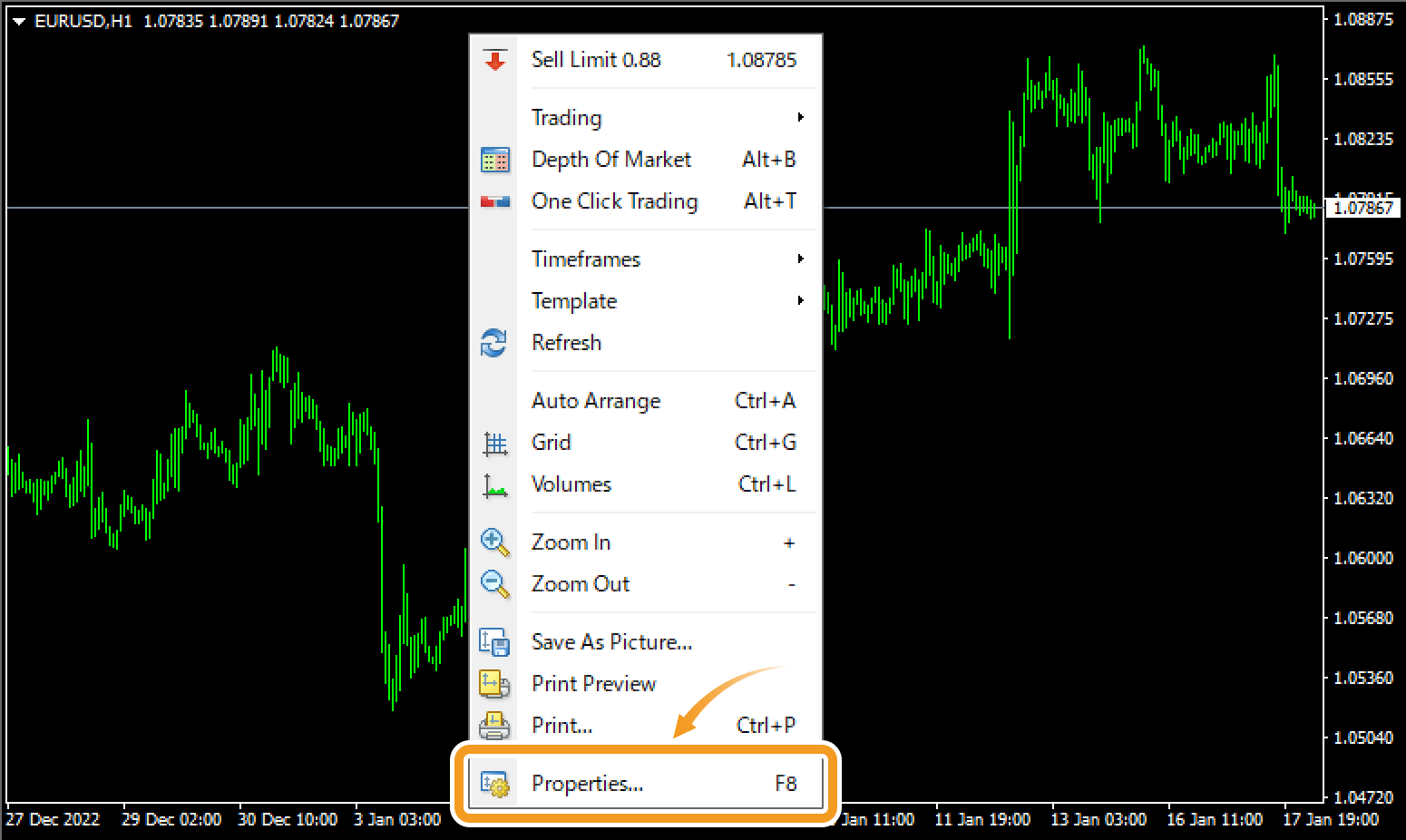Click the 1.07867 current price label

(1362, 209)
